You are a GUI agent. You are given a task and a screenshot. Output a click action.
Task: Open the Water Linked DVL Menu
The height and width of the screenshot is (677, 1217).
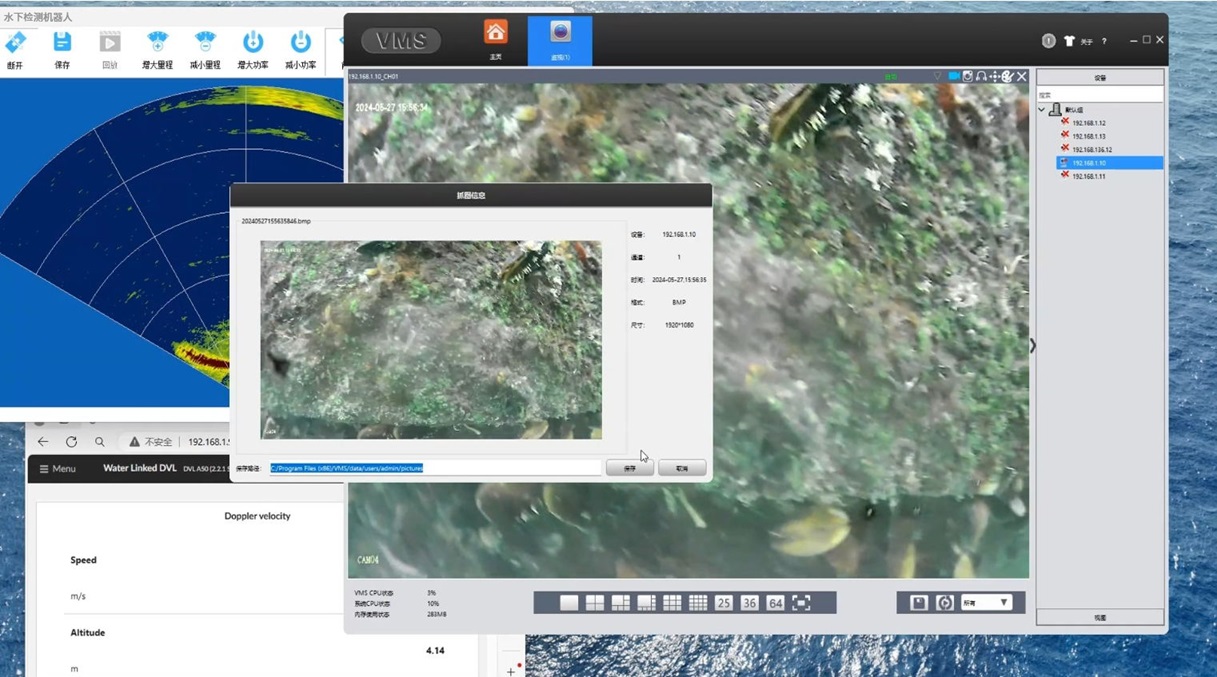coord(57,468)
